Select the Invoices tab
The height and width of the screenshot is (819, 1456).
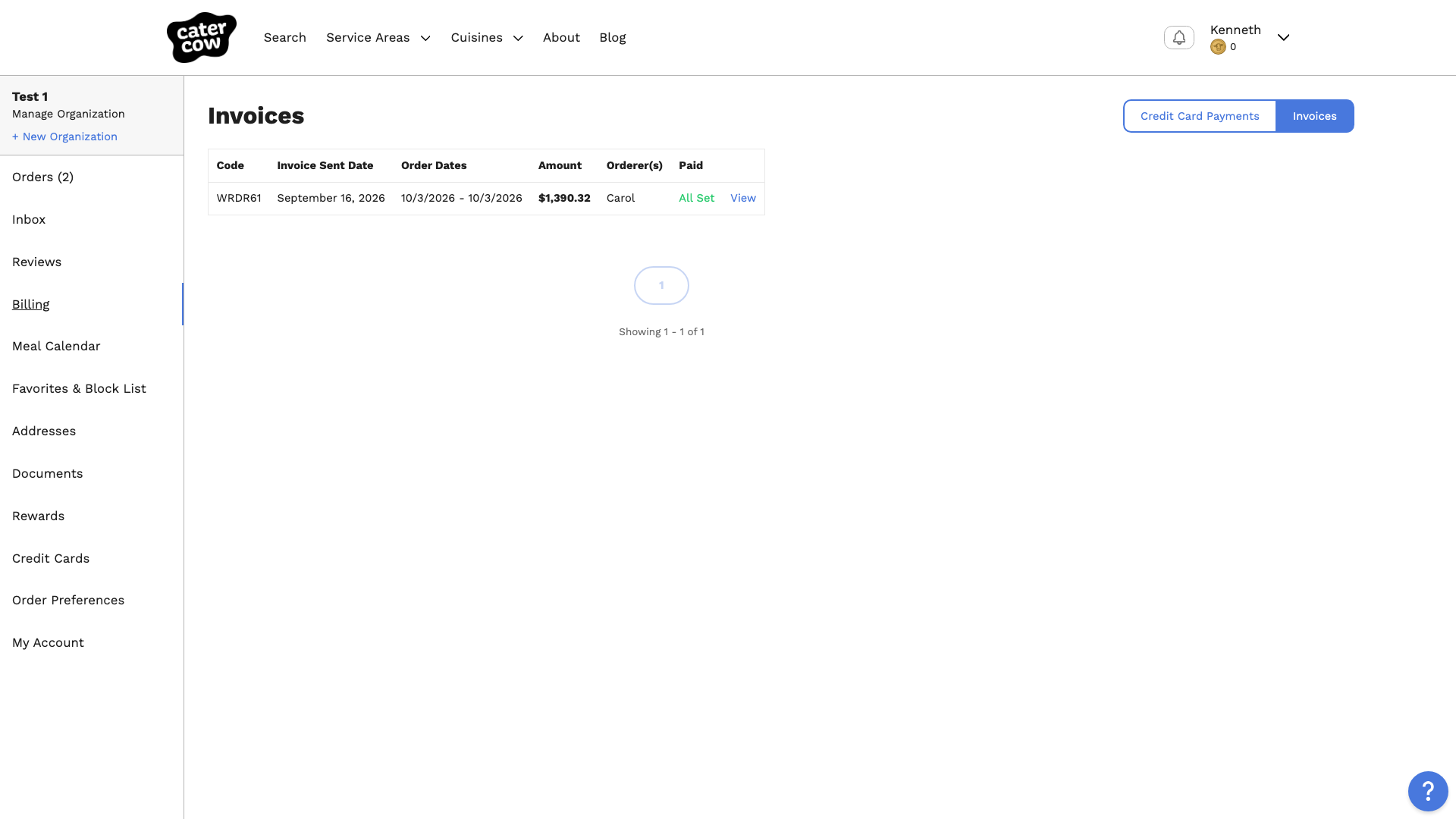tap(1315, 116)
